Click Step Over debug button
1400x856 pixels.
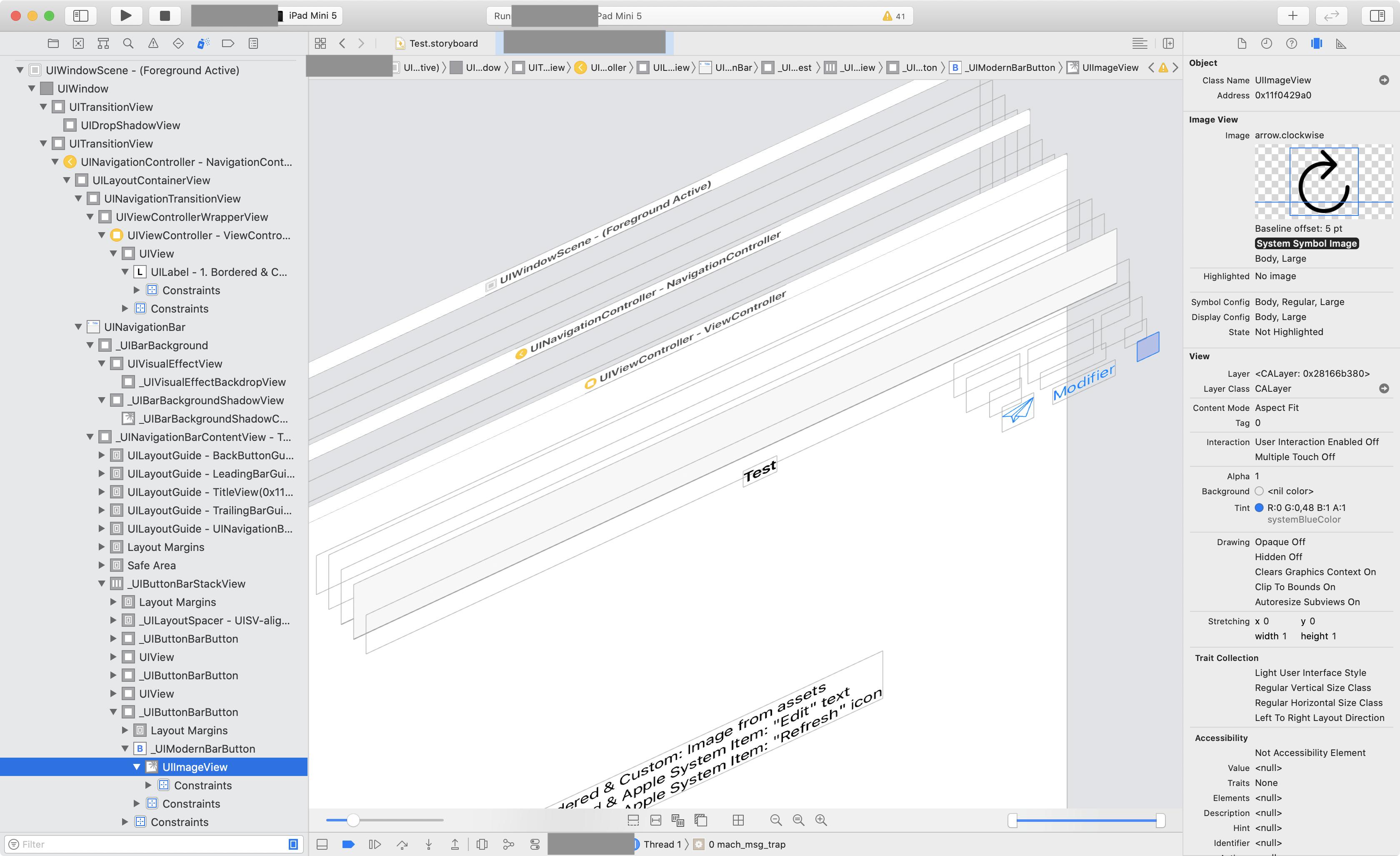tap(402, 844)
